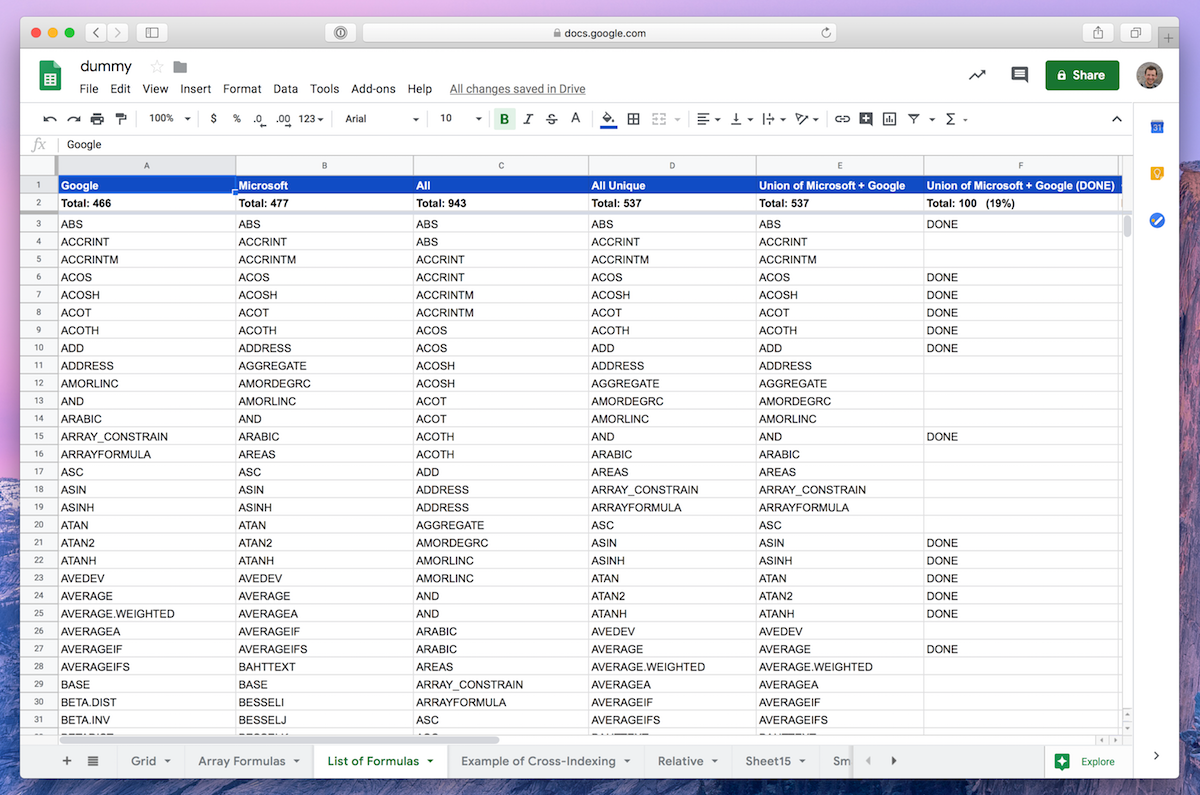Open the functions (Σ) menu
Viewport: 1200px width, 795px height.
point(950,118)
